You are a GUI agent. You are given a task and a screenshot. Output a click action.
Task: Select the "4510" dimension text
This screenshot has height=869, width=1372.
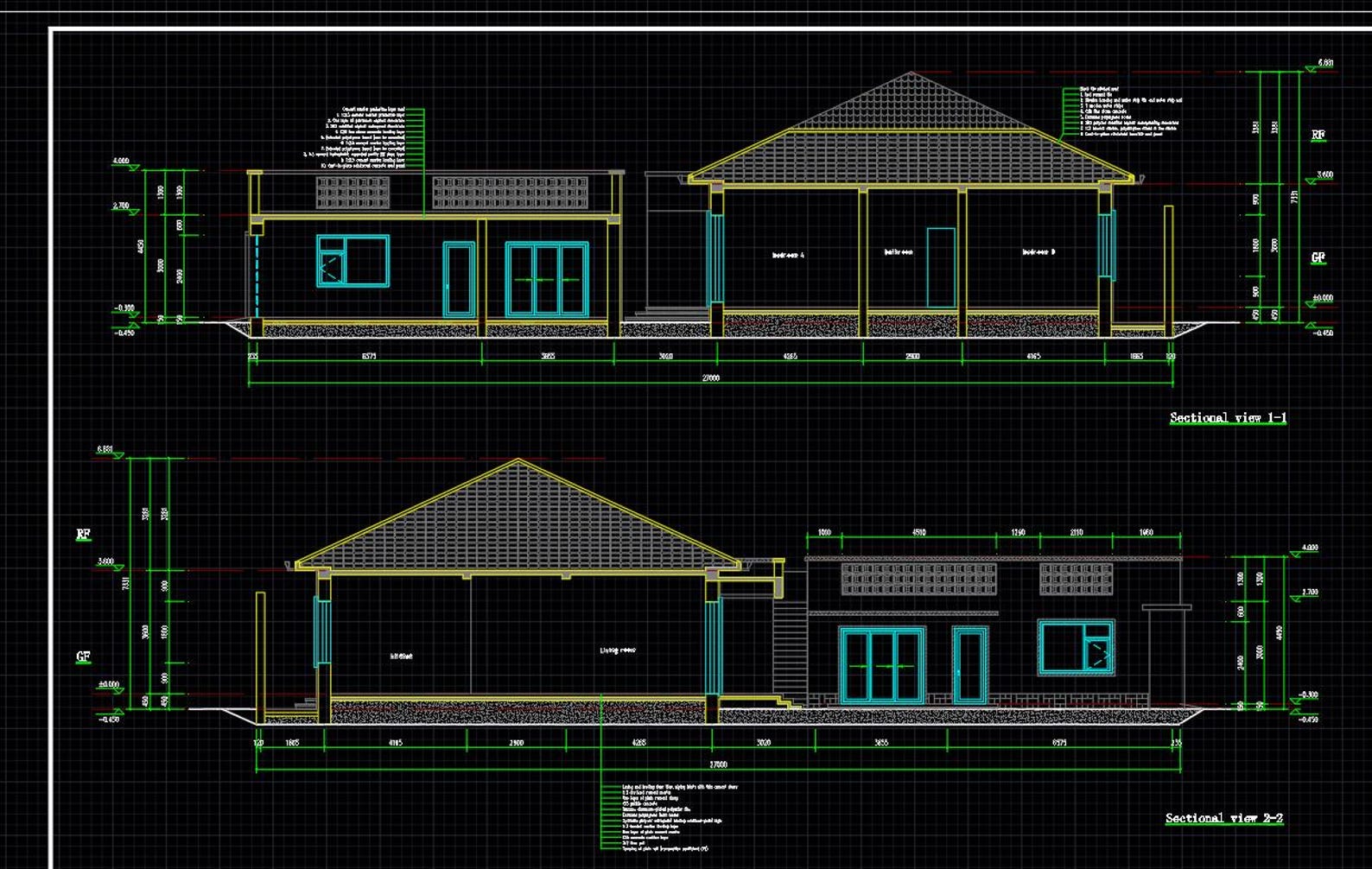click(x=918, y=532)
